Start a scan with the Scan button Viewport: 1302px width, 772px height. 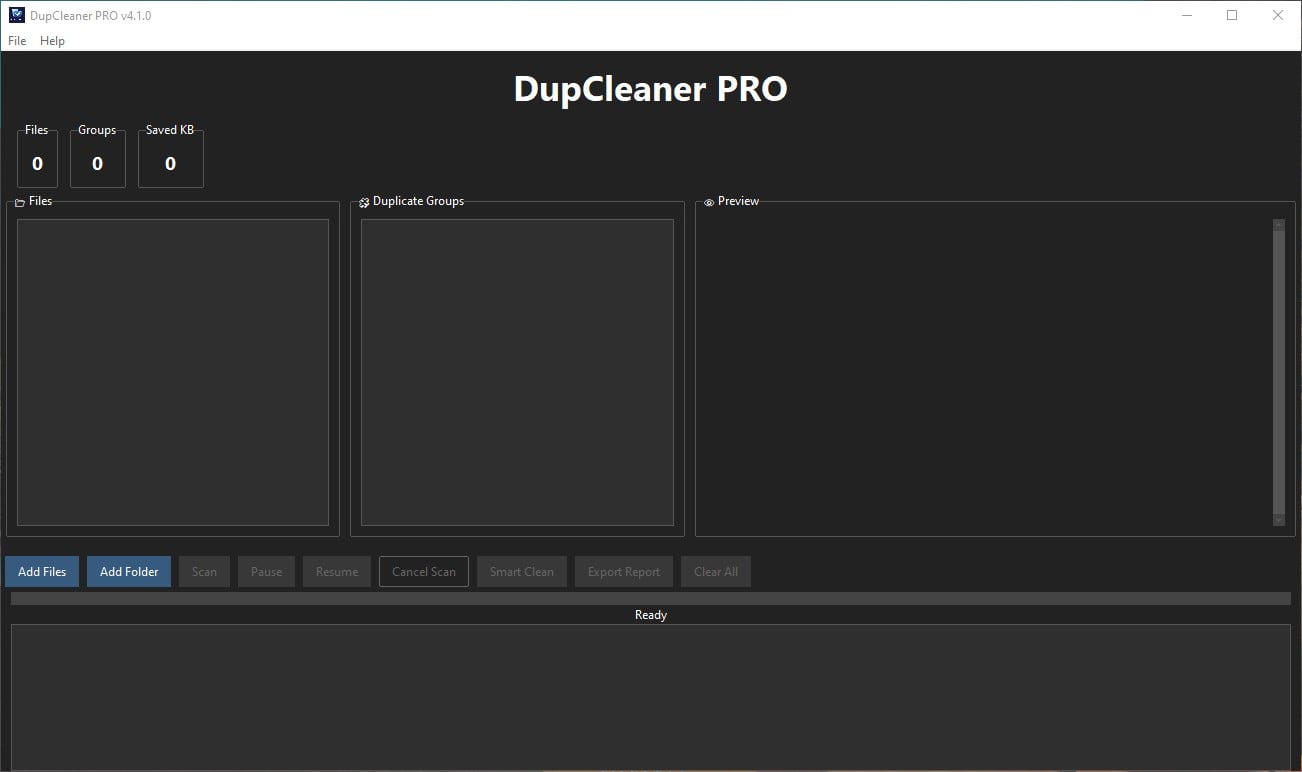204,571
